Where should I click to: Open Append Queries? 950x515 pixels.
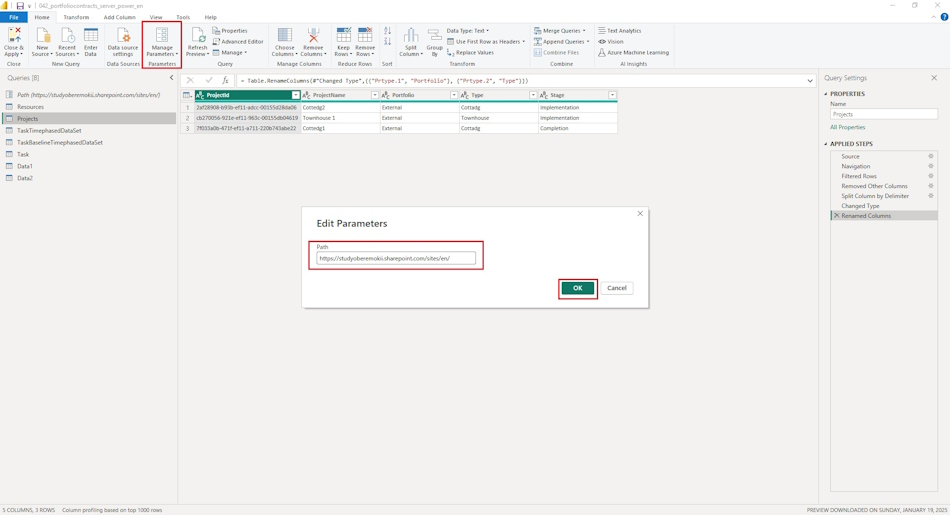(562, 42)
